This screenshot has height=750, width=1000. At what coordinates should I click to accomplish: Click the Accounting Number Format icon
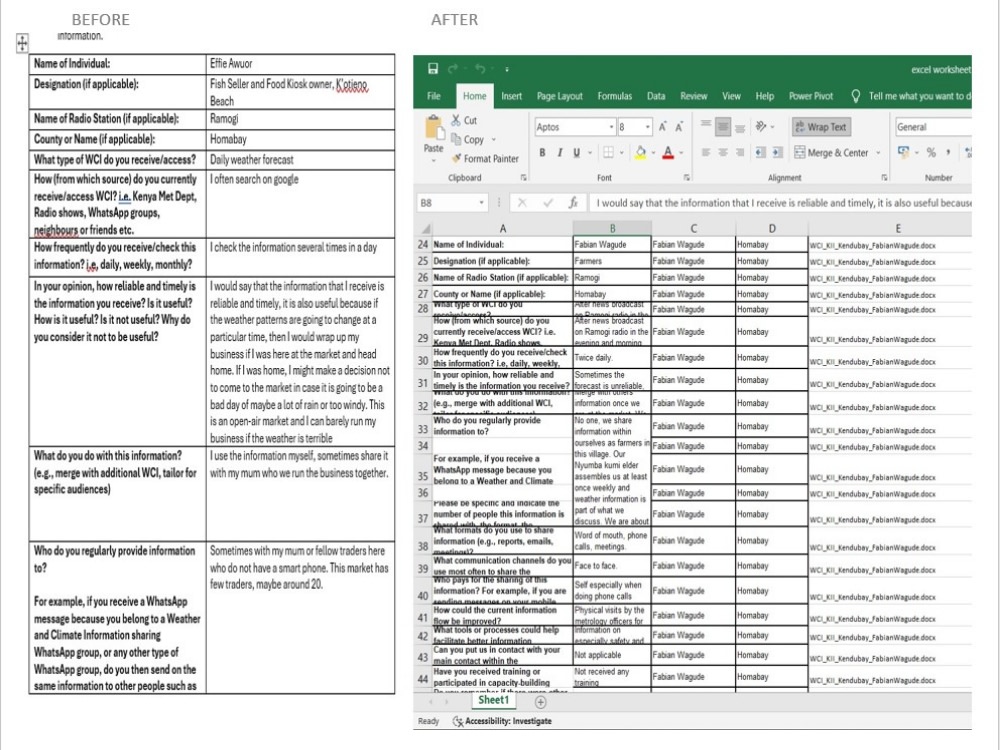(x=904, y=152)
